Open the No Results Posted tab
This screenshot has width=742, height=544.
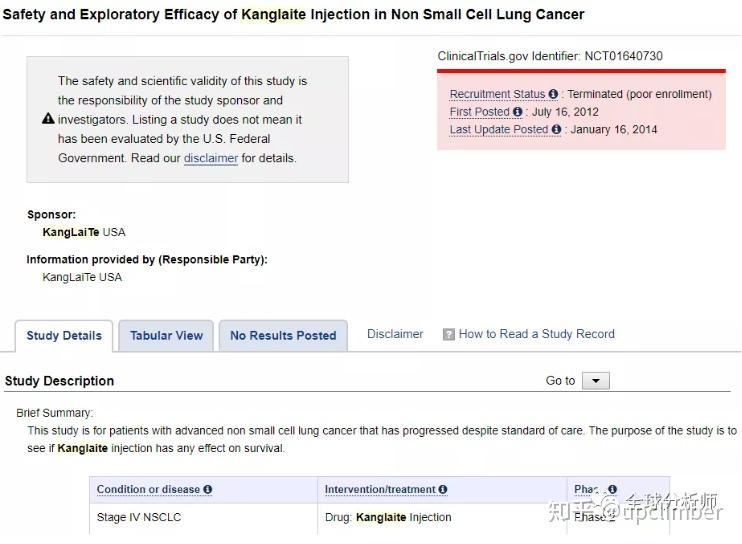pyautogui.click(x=283, y=336)
